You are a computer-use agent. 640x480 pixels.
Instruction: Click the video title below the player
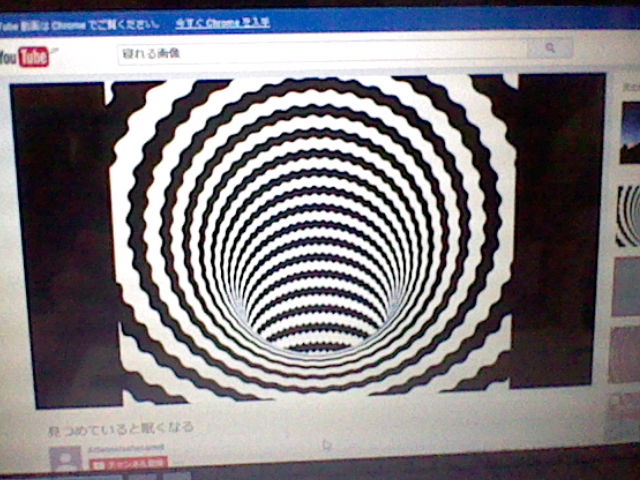(121, 429)
